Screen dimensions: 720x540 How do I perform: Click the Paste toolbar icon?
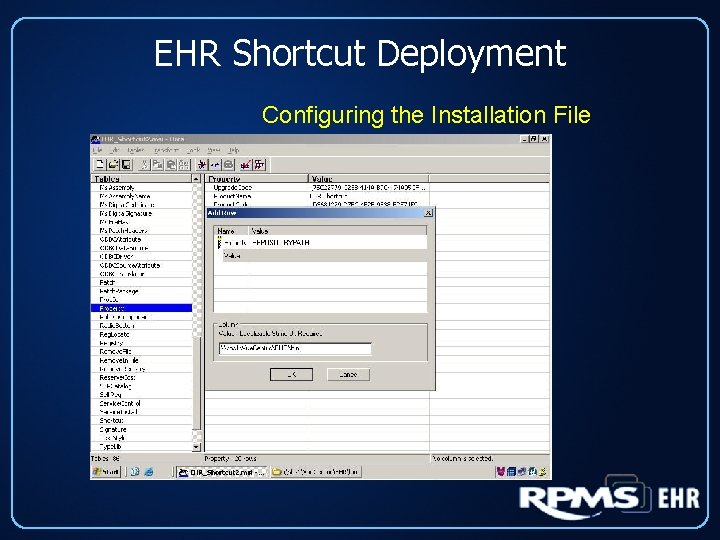point(171,164)
